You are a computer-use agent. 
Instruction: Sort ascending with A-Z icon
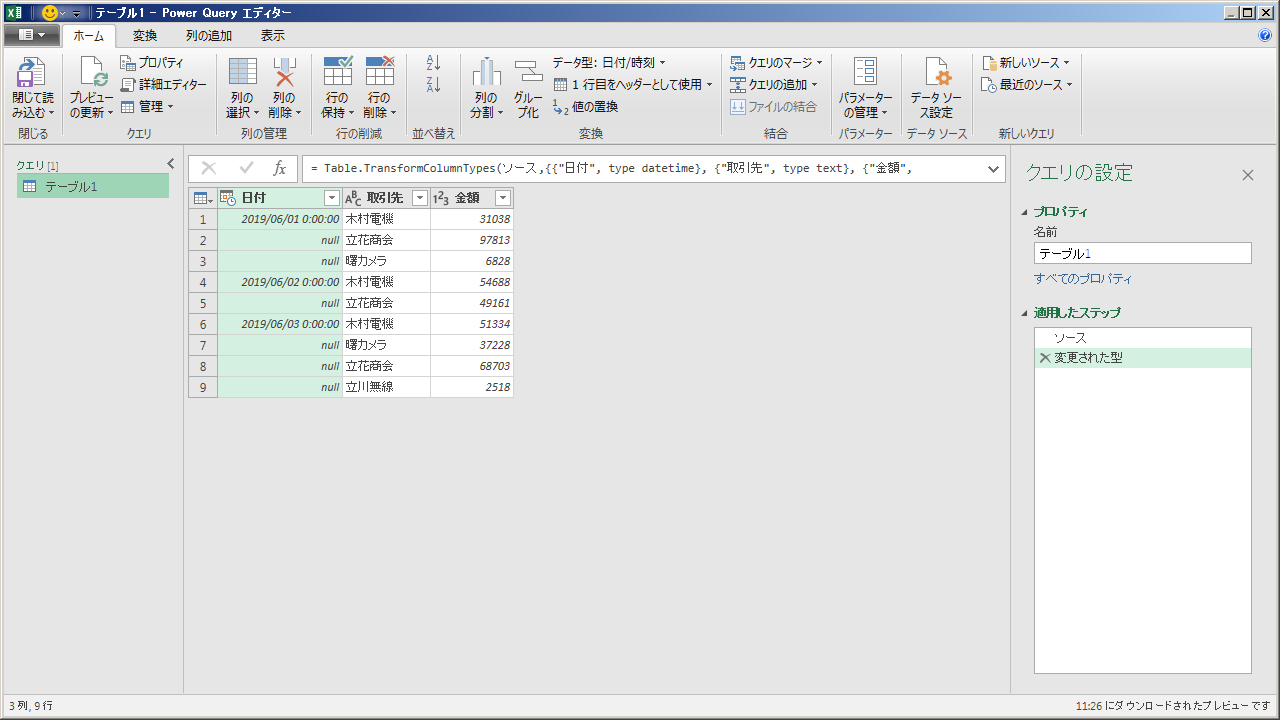tap(433, 63)
